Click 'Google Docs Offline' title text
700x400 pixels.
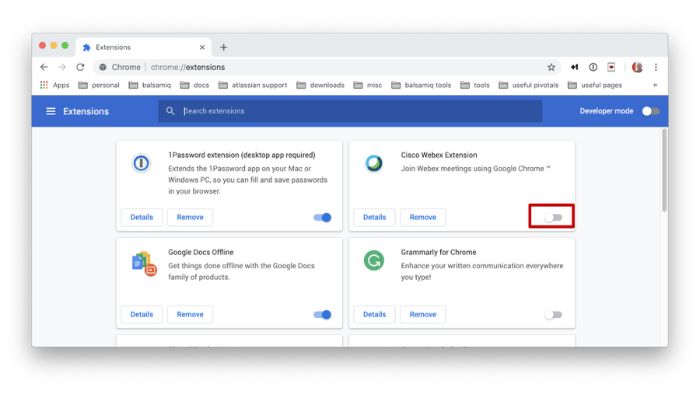click(x=201, y=252)
